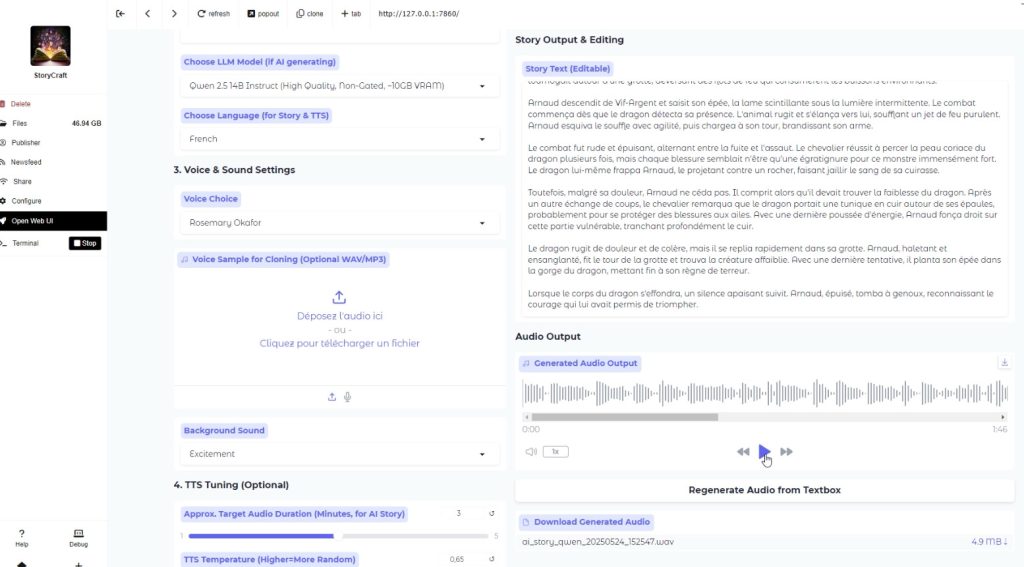Click the refresh button in top toolbar

point(214,14)
